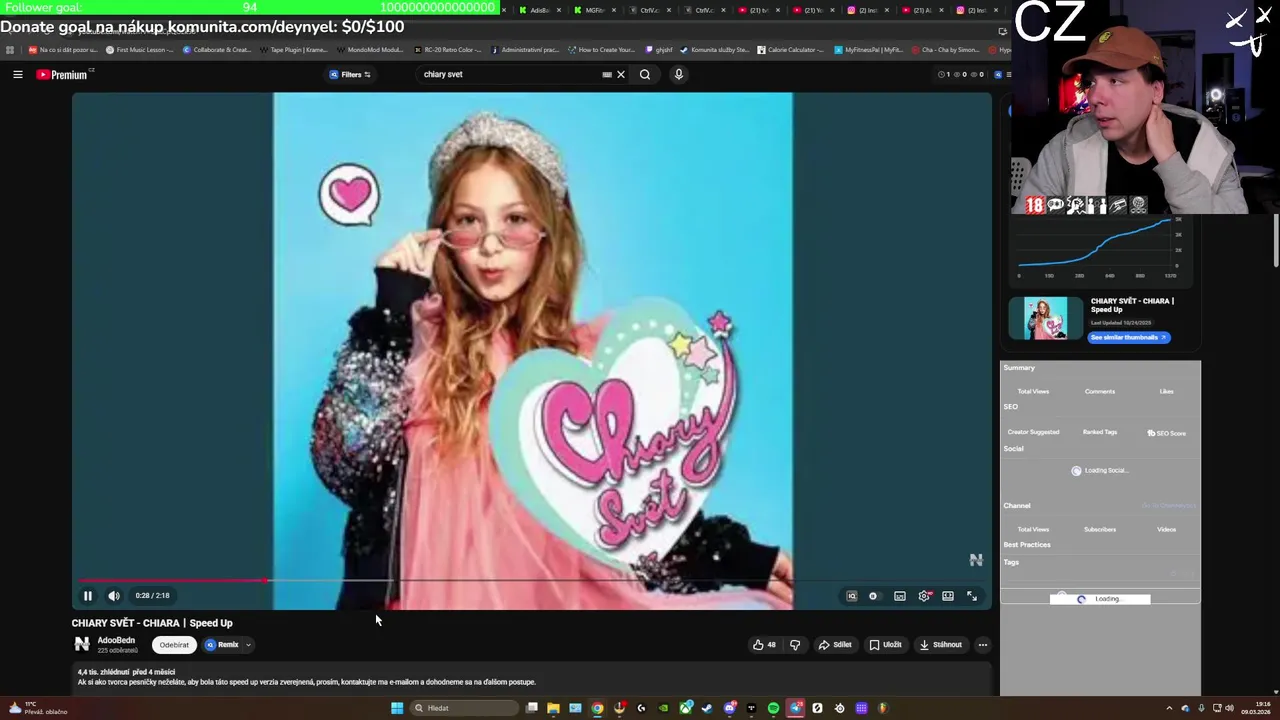Open the weather widget on the taskbar
This screenshot has height=720, width=1280.
36,708
